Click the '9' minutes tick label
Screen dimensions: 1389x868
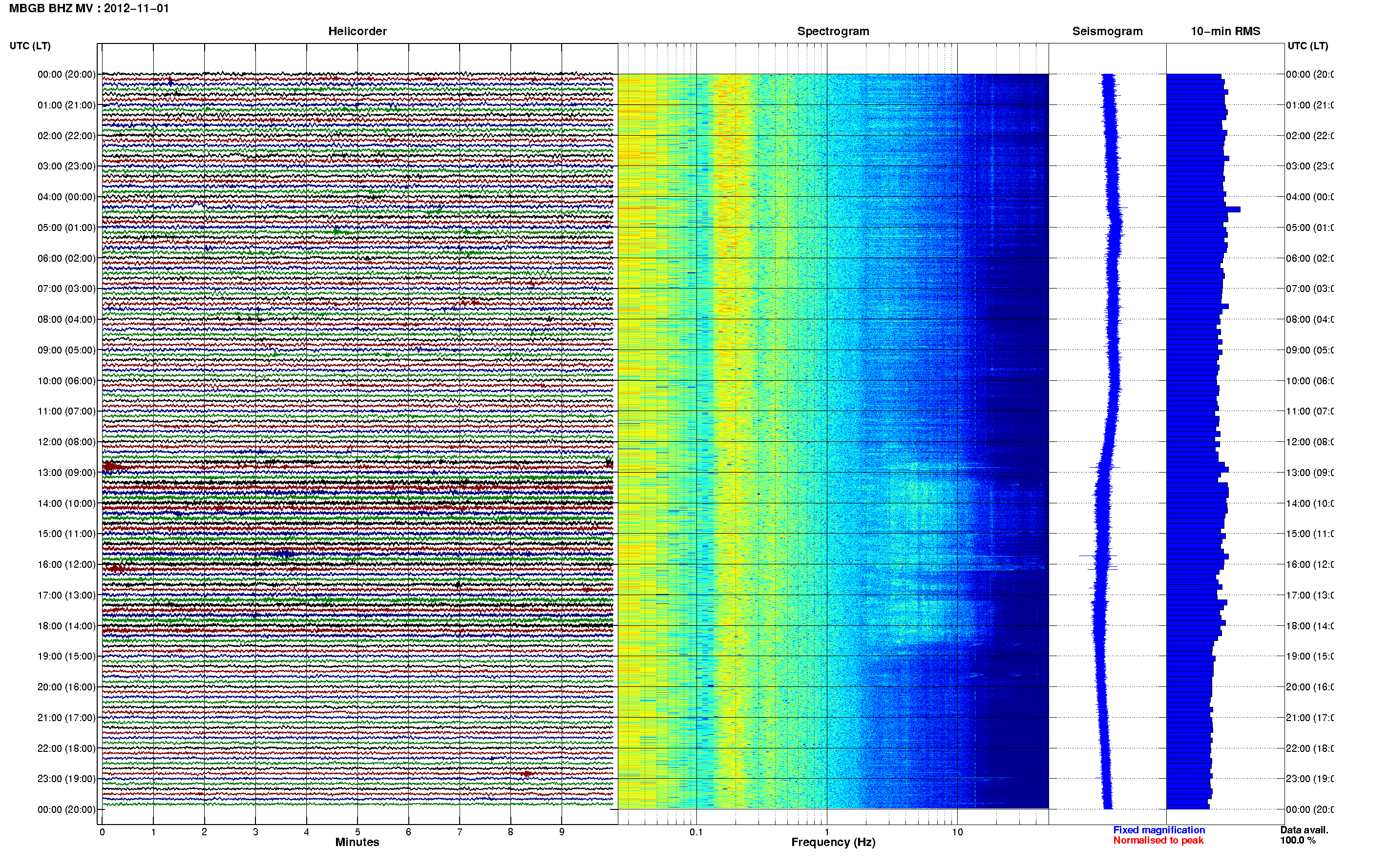point(562,832)
